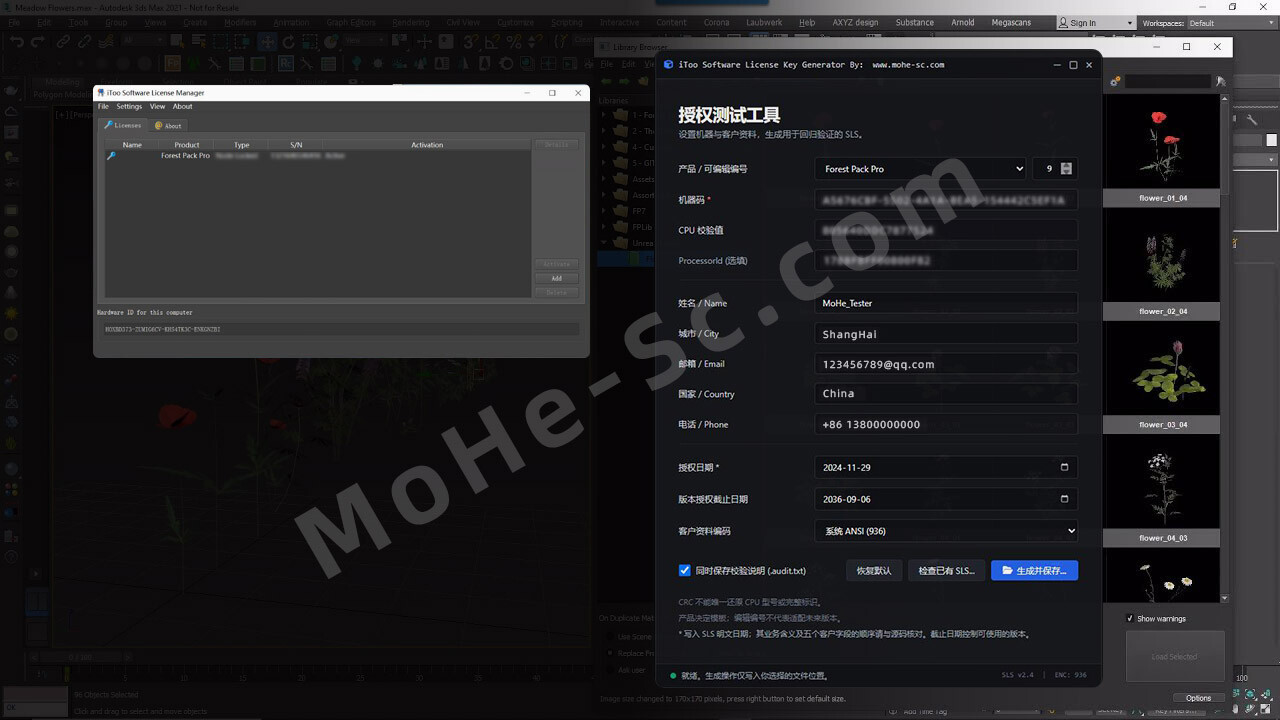Image resolution: width=1280 pixels, height=720 pixels.
Task: Click the 检查已有 SLS... button
Action: point(946,571)
